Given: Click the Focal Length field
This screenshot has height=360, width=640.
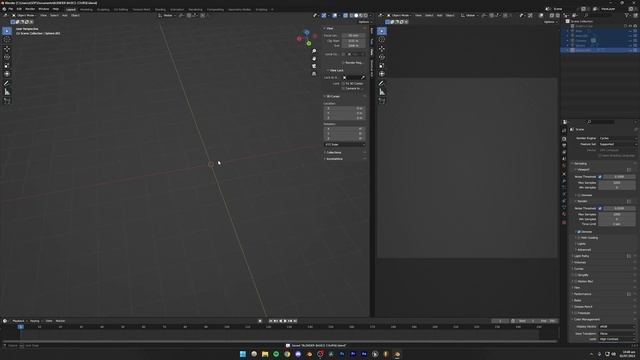Looking at the screenshot, I should tap(353, 36).
